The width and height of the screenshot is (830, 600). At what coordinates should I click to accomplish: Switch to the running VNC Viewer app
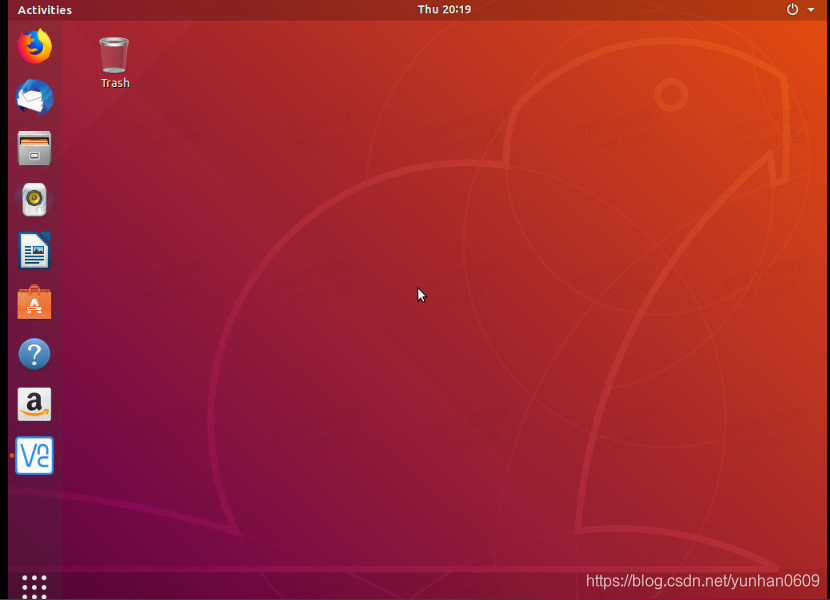[34, 455]
